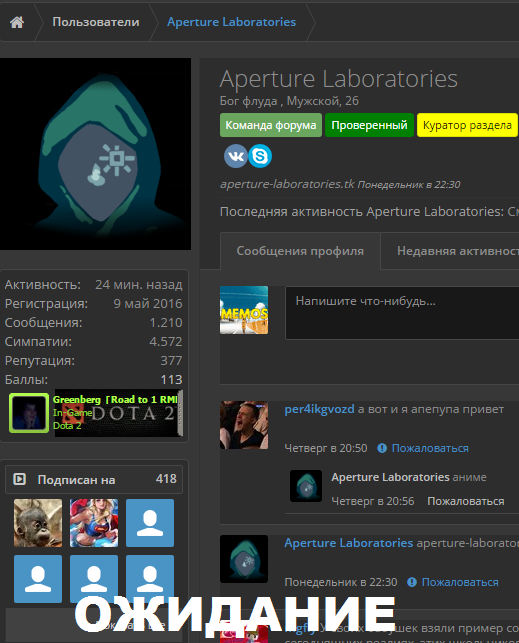Switch to Недавняя активность tab
Image resolution: width=519 pixels, height=643 pixels.
click(450, 251)
